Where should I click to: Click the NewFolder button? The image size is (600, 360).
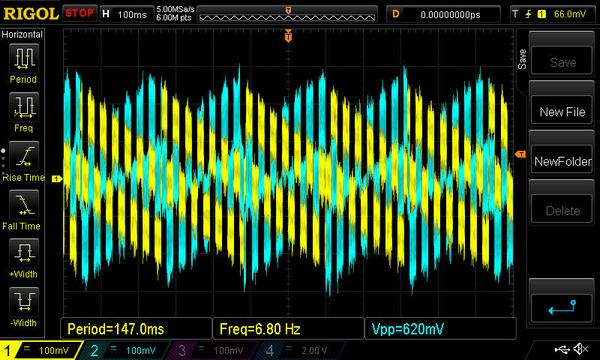pos(562,161)
